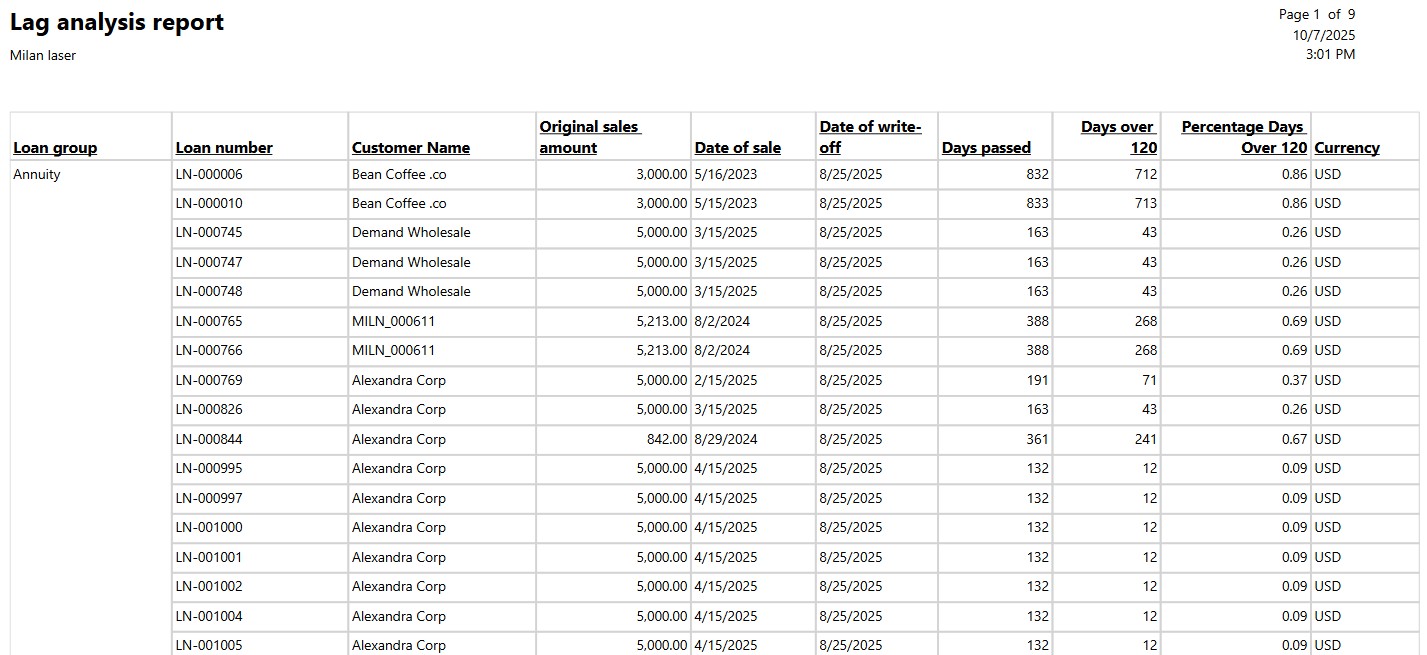The width and height of the screenshot is (1427, 655).
Task: Select loan number LN-000006
Action: [209, 174]
